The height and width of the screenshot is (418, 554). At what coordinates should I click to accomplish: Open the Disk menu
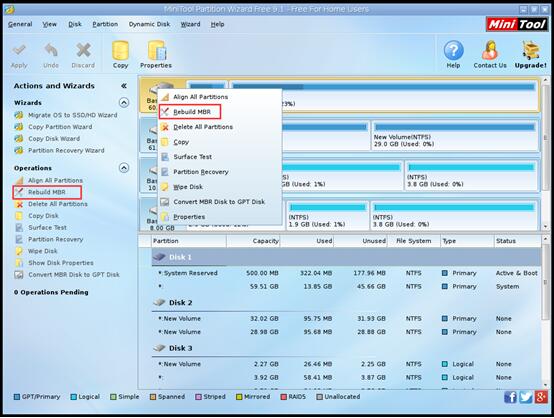pyautogui.click(x=75, y=24)
